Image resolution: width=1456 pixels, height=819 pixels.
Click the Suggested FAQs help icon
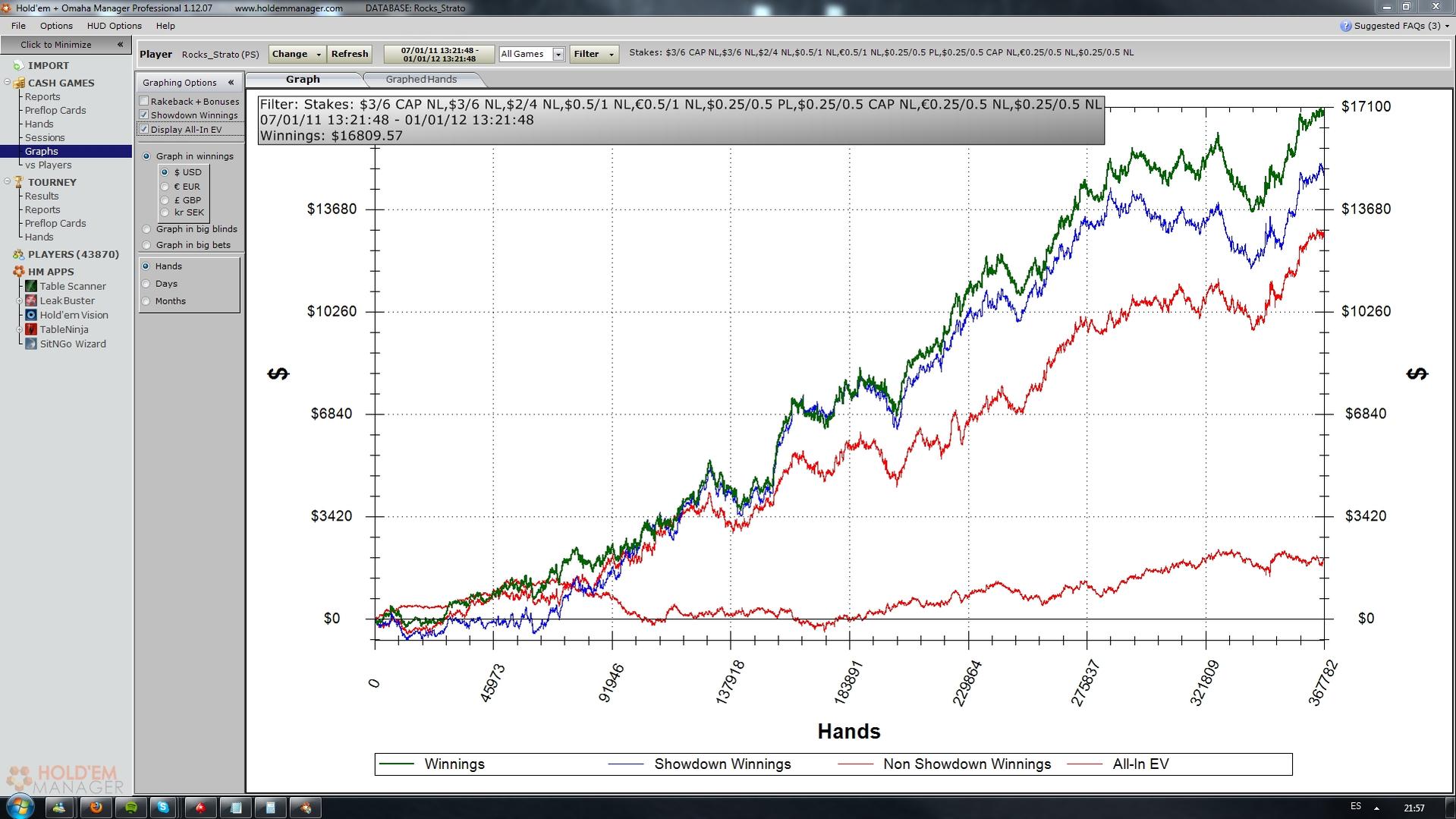[x=1345, y=26]
